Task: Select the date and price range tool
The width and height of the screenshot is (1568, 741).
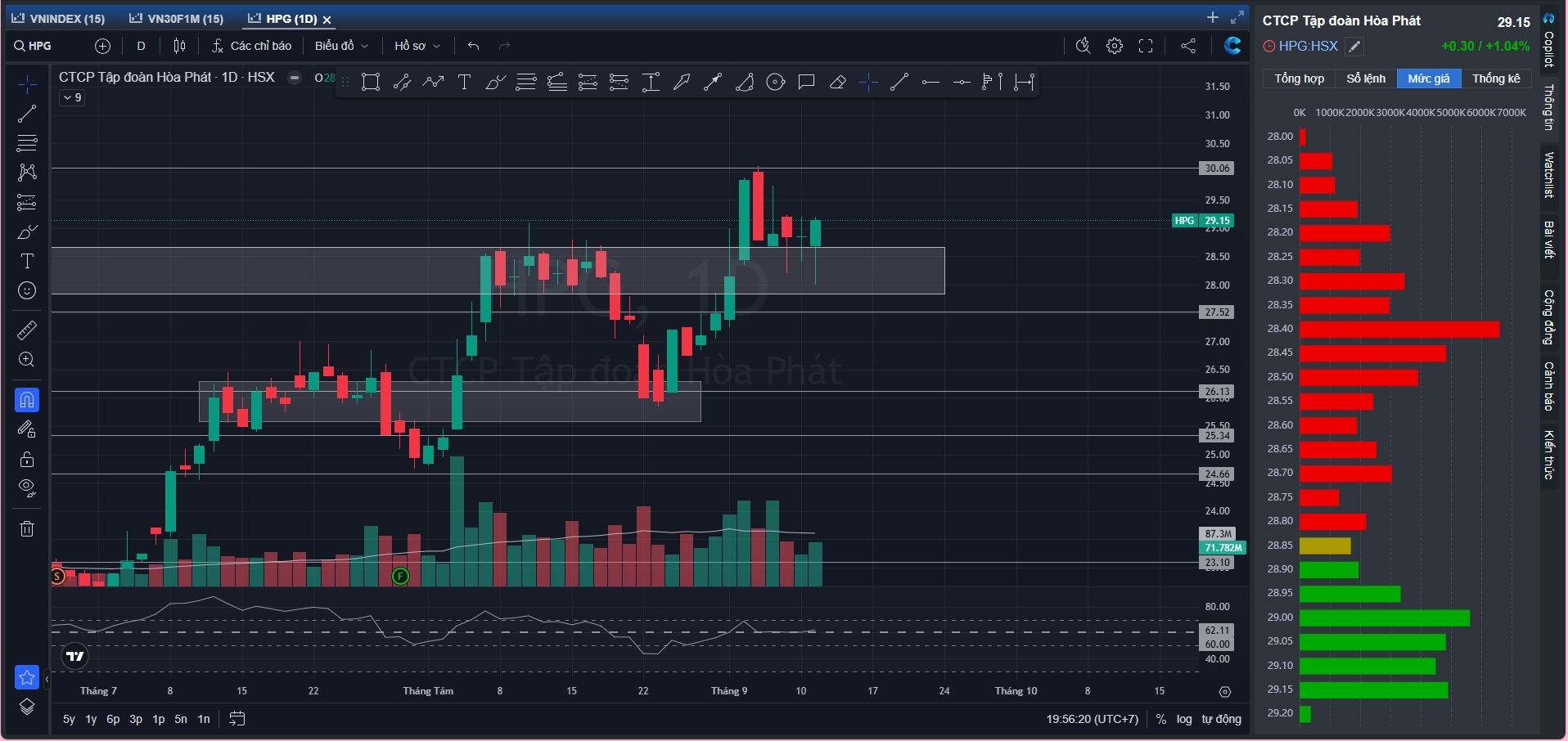Action: coord(1024,82)
